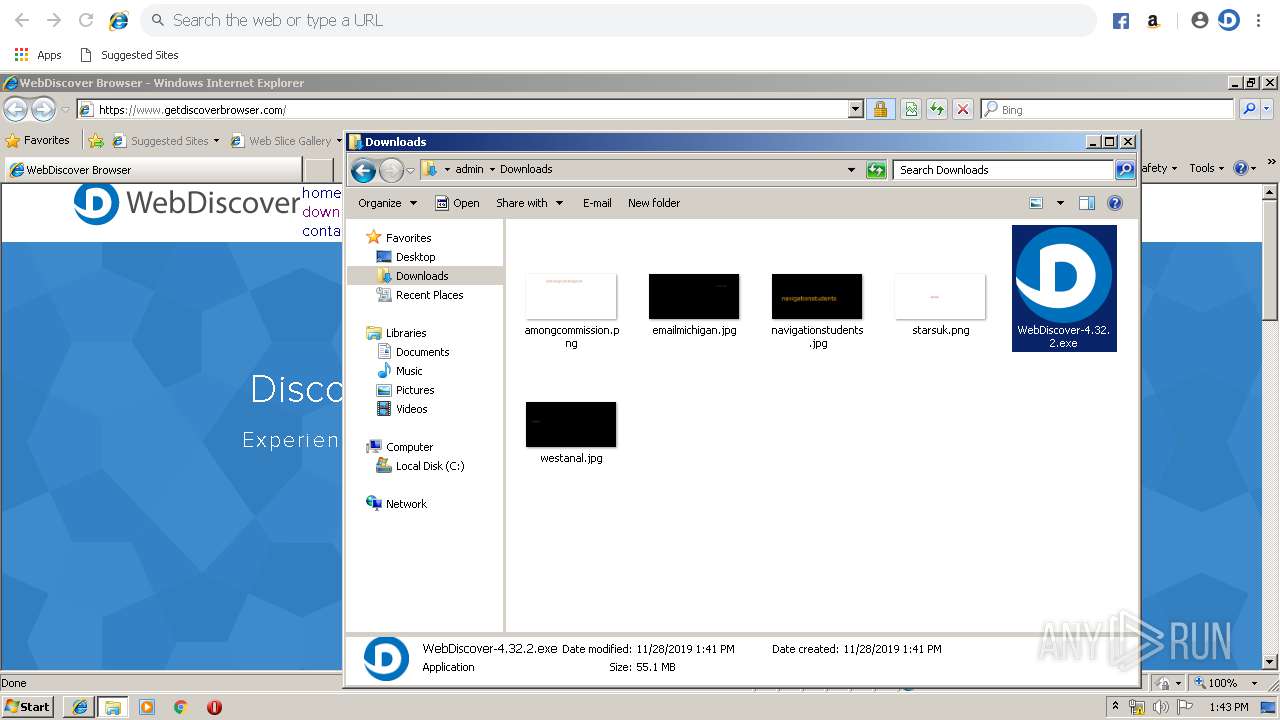
Task: Select the emailmichigan.jpg thumbnail
Action: (694, 297)
